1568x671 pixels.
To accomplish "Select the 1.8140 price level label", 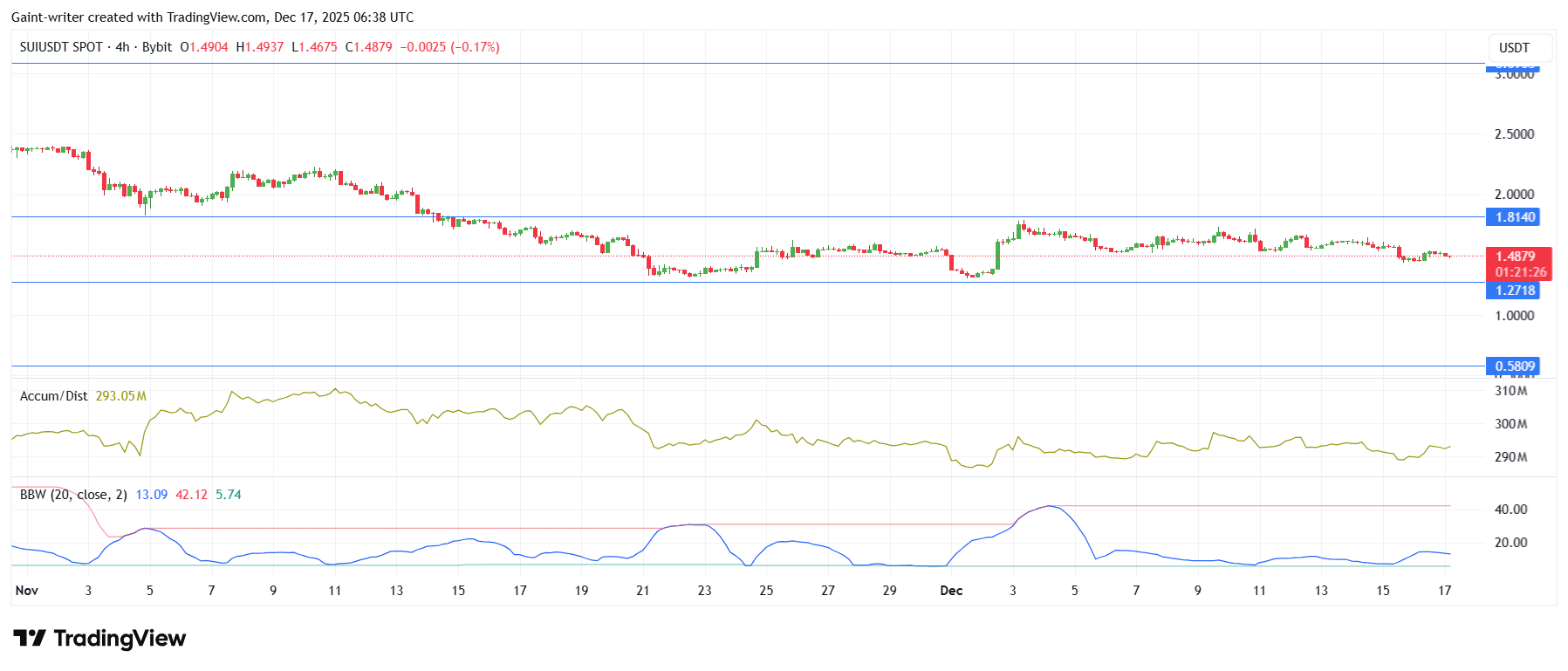I will coord(1512,217).
